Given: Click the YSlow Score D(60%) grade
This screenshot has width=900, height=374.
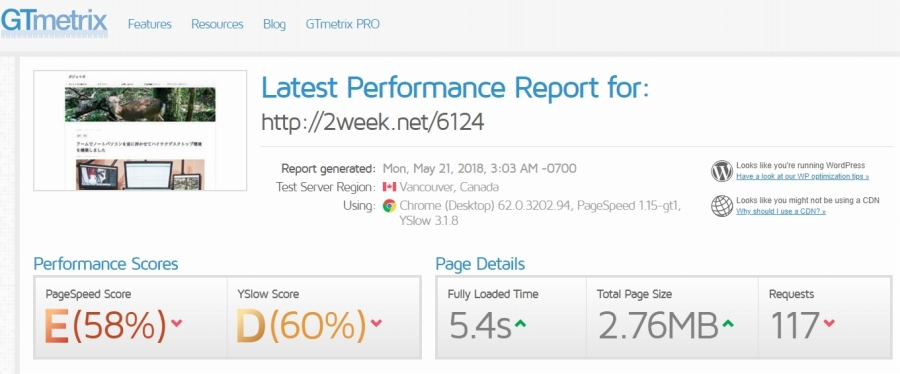Looking at the screenshot, I should 301,325.
